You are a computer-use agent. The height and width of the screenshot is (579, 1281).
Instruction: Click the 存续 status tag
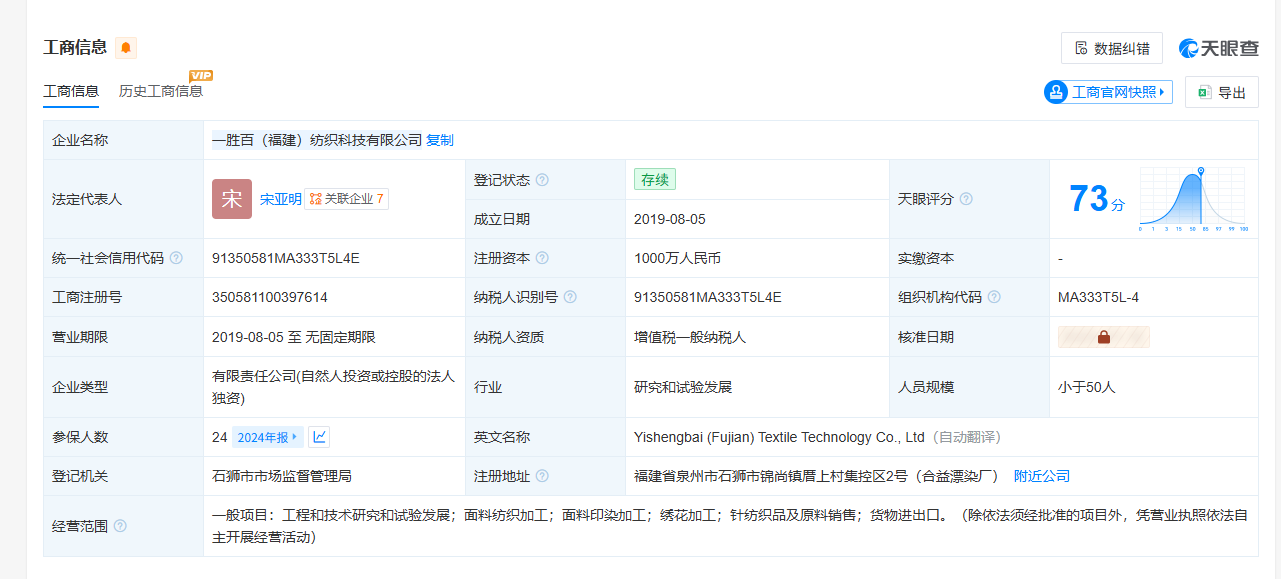point(655,180)
